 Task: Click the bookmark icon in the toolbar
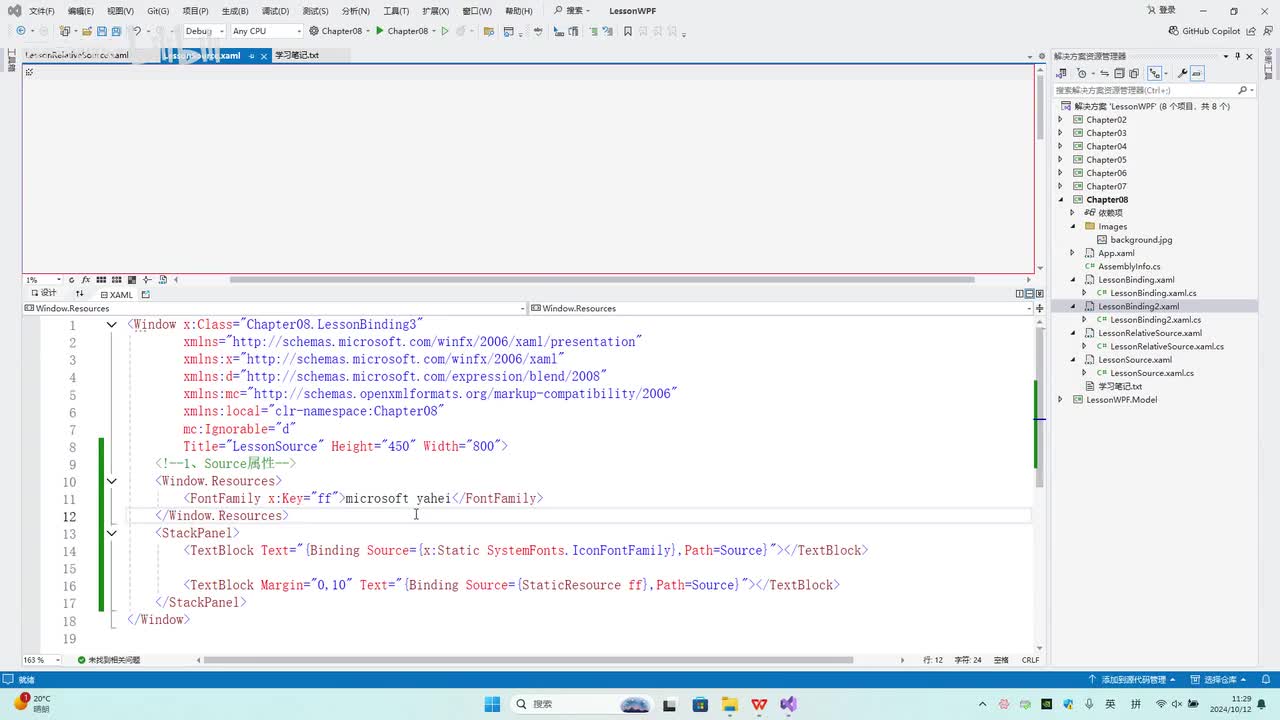coord(628,31)
